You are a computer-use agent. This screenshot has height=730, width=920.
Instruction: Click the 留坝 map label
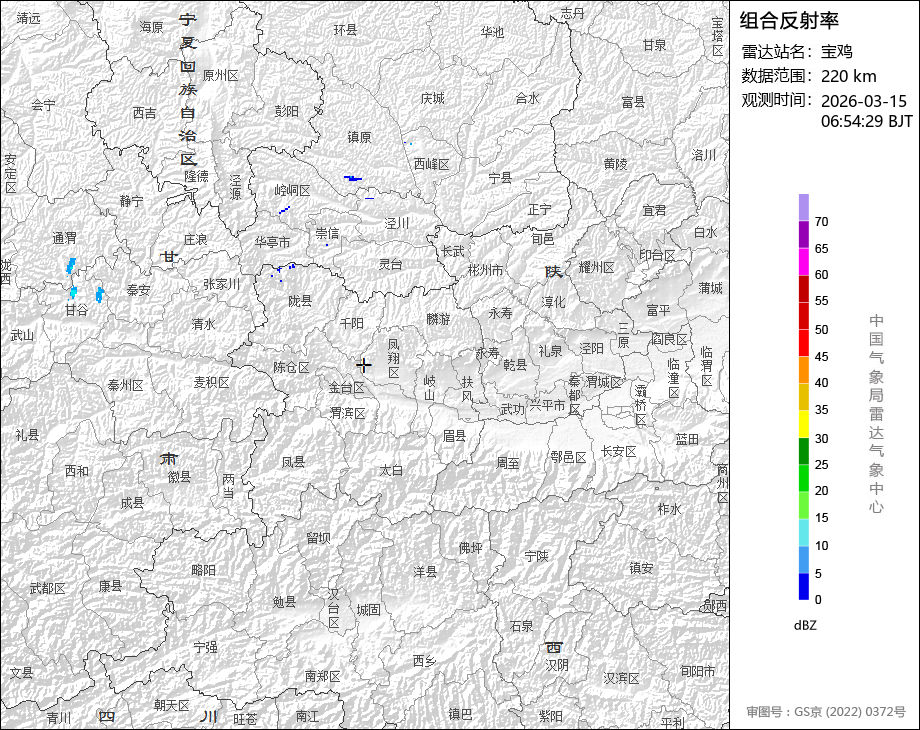click(x=318, y=538)
